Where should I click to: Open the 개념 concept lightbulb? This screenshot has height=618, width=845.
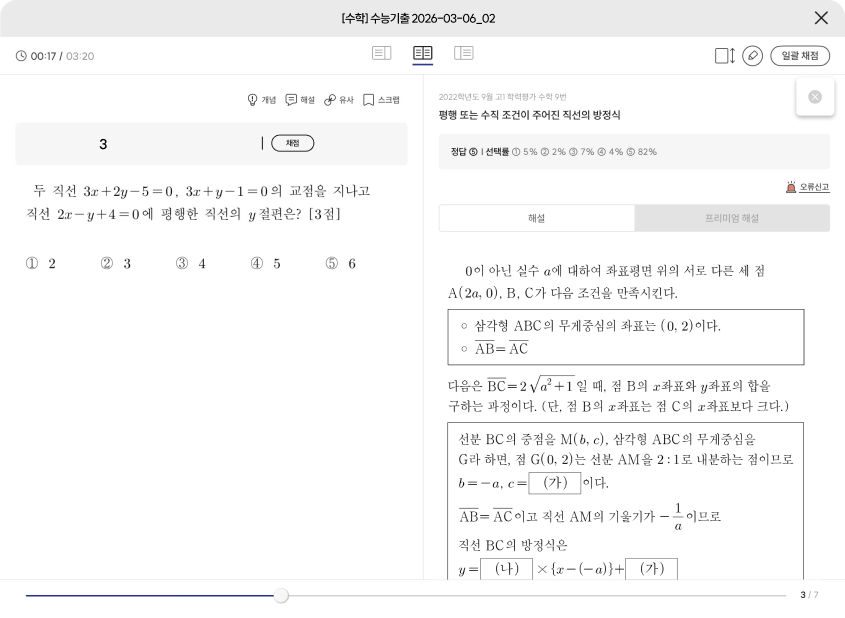[261, 100]
